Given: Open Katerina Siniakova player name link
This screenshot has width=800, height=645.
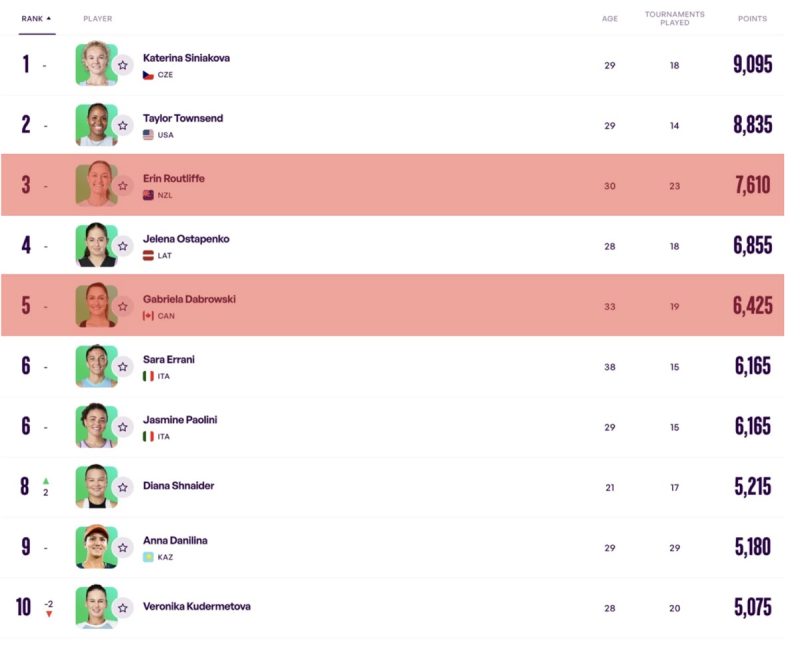Looking at the screenshot, I should click(186, 58).
